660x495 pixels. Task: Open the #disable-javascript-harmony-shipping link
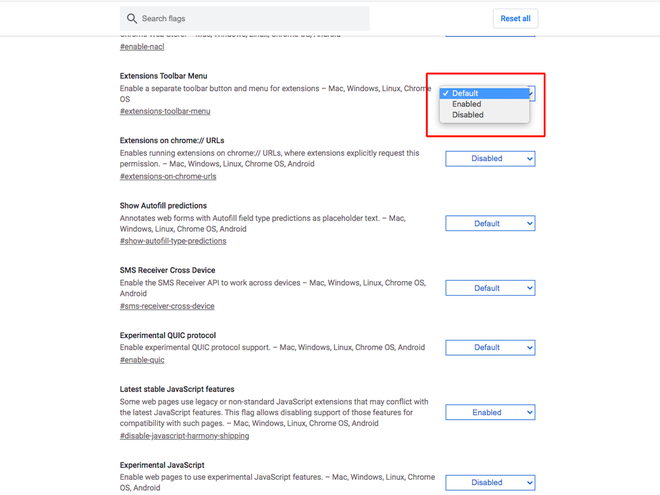pyautogui.click(x=184, y=436)
